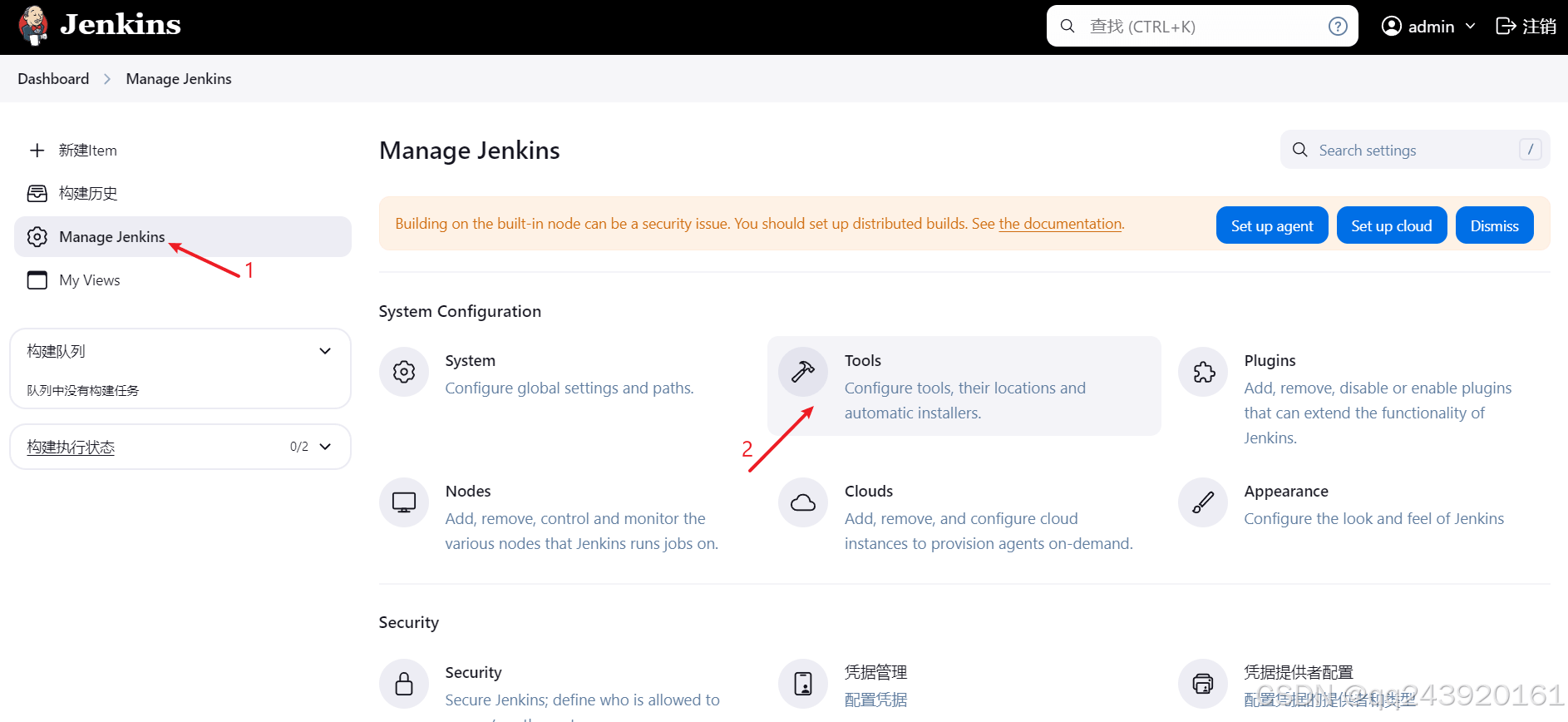This screenshot has width=1568, height=722.
Task: Open the admin user menu
Action: pos(1427,26)
